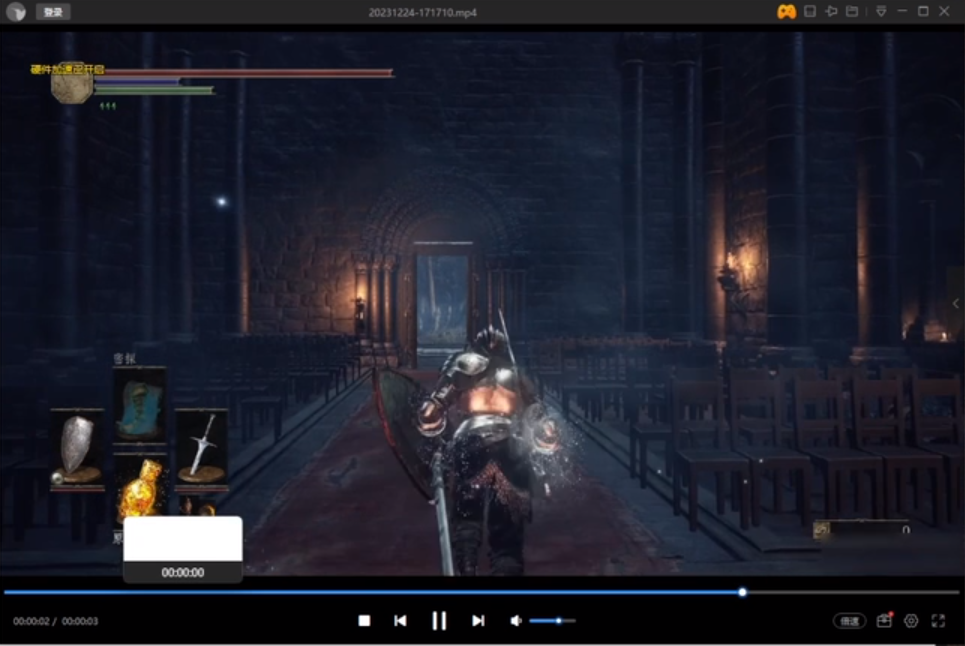Click the 登录 login button
The height and width of the screenshot is (646, 965).
click(53, 12)
